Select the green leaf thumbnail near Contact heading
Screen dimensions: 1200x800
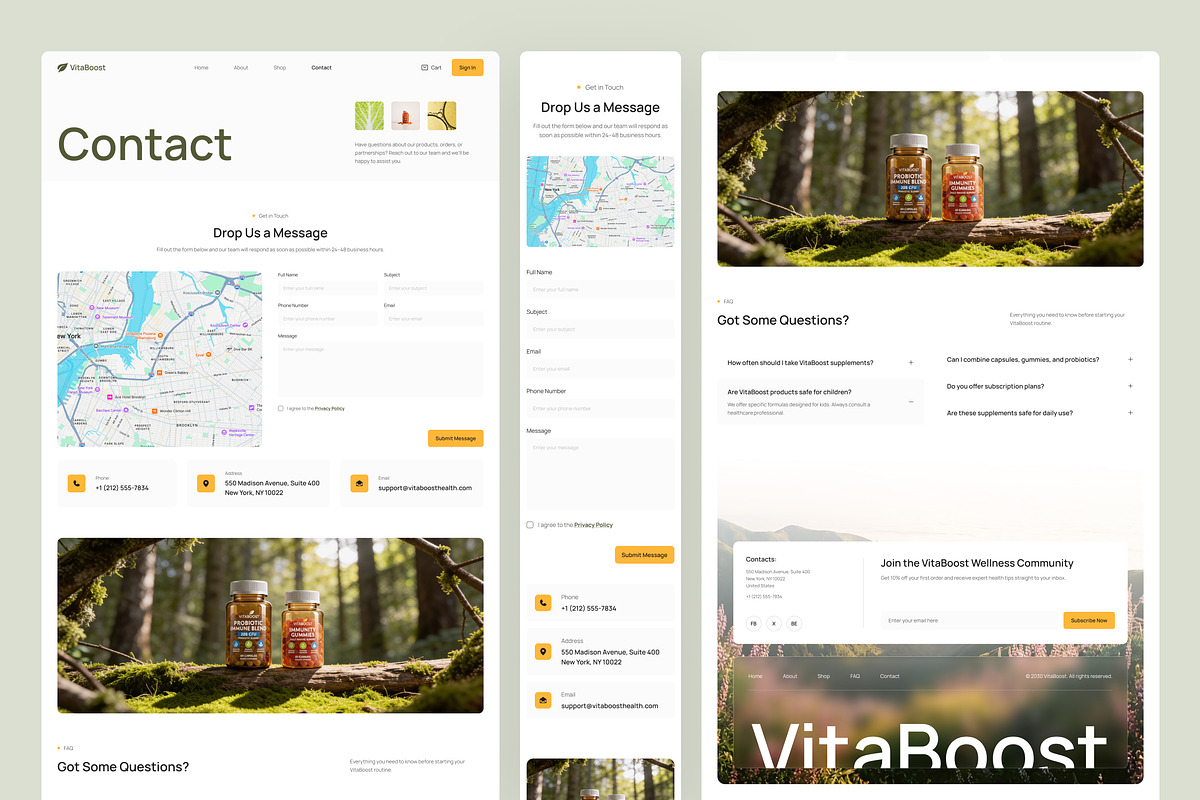click(369, 116)
